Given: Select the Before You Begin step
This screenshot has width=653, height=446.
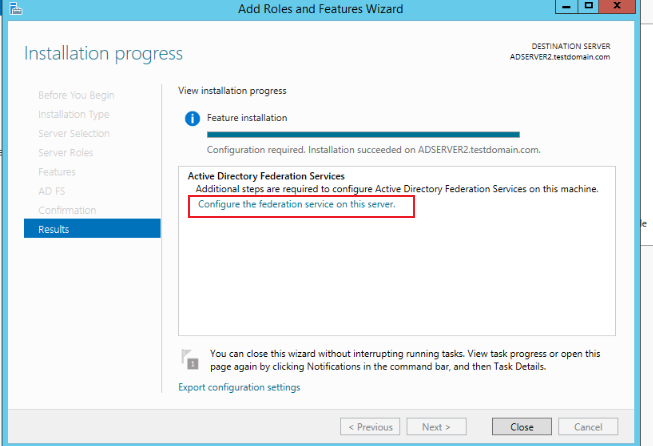Looking at the screenshot, I should pos(76,95).
